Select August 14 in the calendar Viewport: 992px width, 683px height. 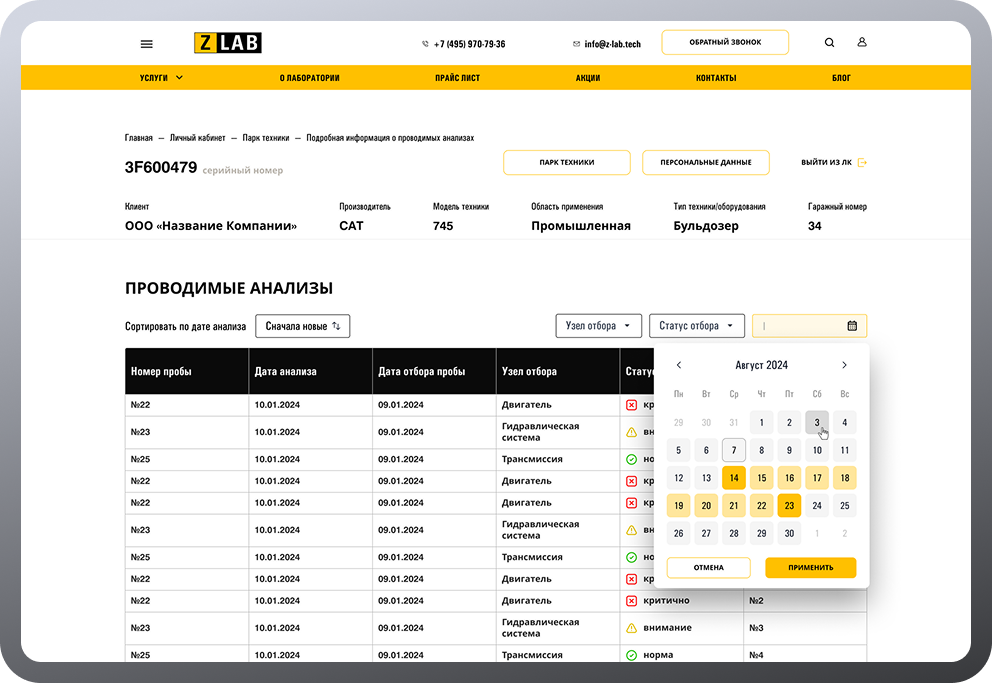(x=734, y=478)
